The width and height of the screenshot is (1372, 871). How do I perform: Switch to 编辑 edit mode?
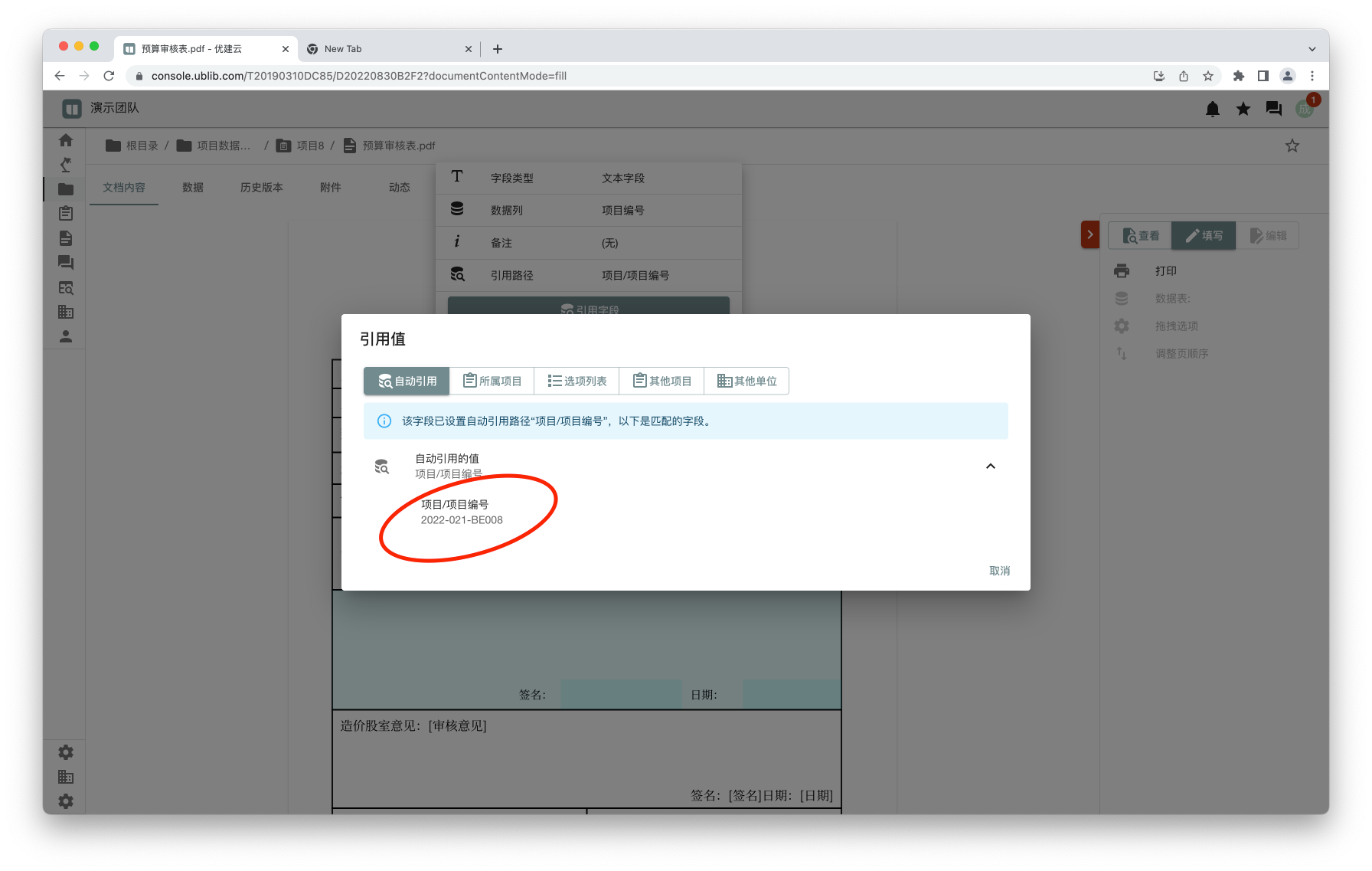(x=1268, y=236)
